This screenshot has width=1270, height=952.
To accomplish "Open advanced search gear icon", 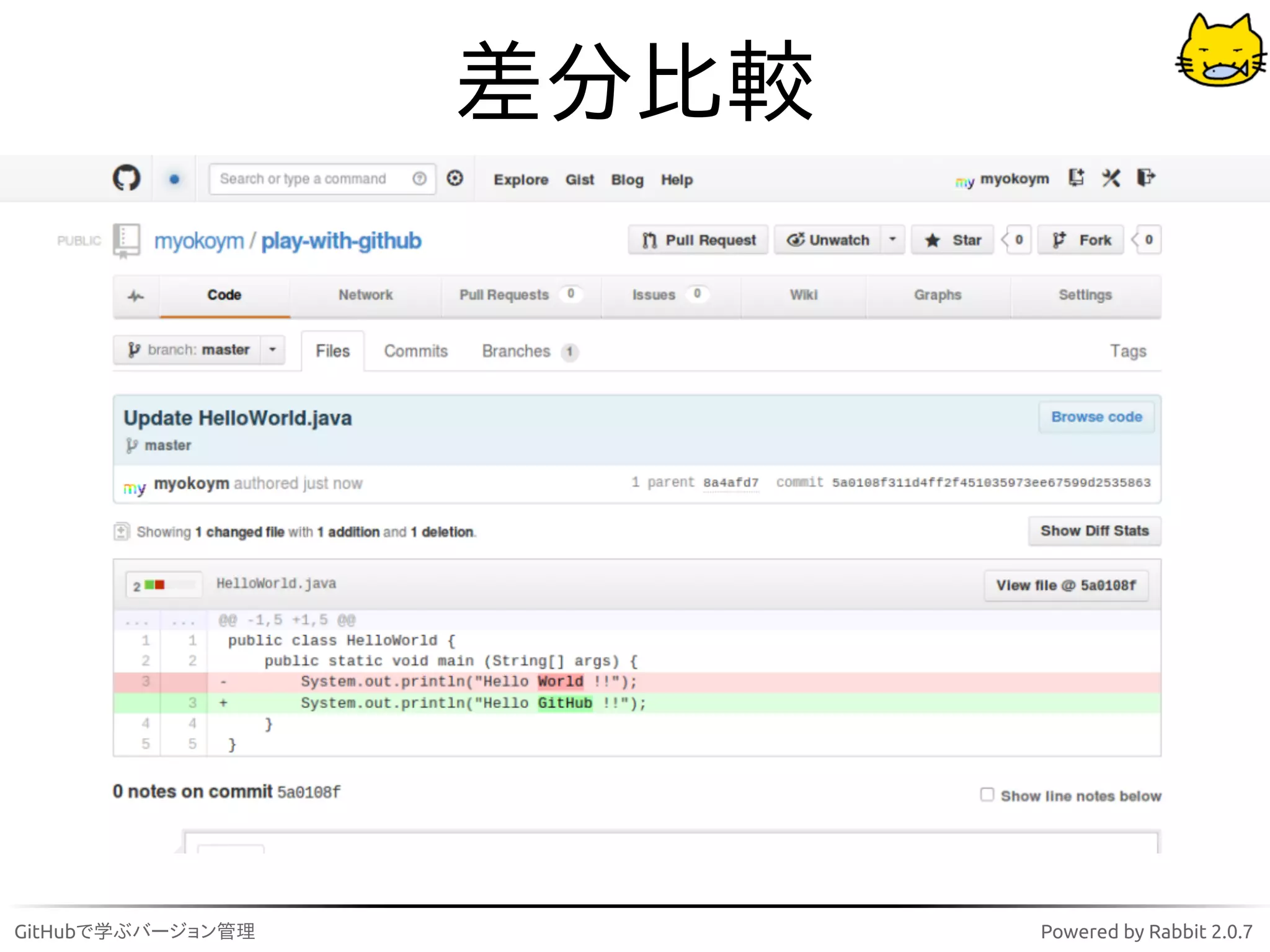I will 455,178.
